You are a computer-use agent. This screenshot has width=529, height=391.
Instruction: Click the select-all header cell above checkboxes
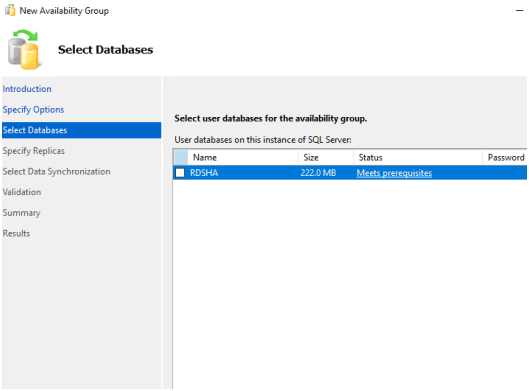pyautogui.click(x=181, y=158)
